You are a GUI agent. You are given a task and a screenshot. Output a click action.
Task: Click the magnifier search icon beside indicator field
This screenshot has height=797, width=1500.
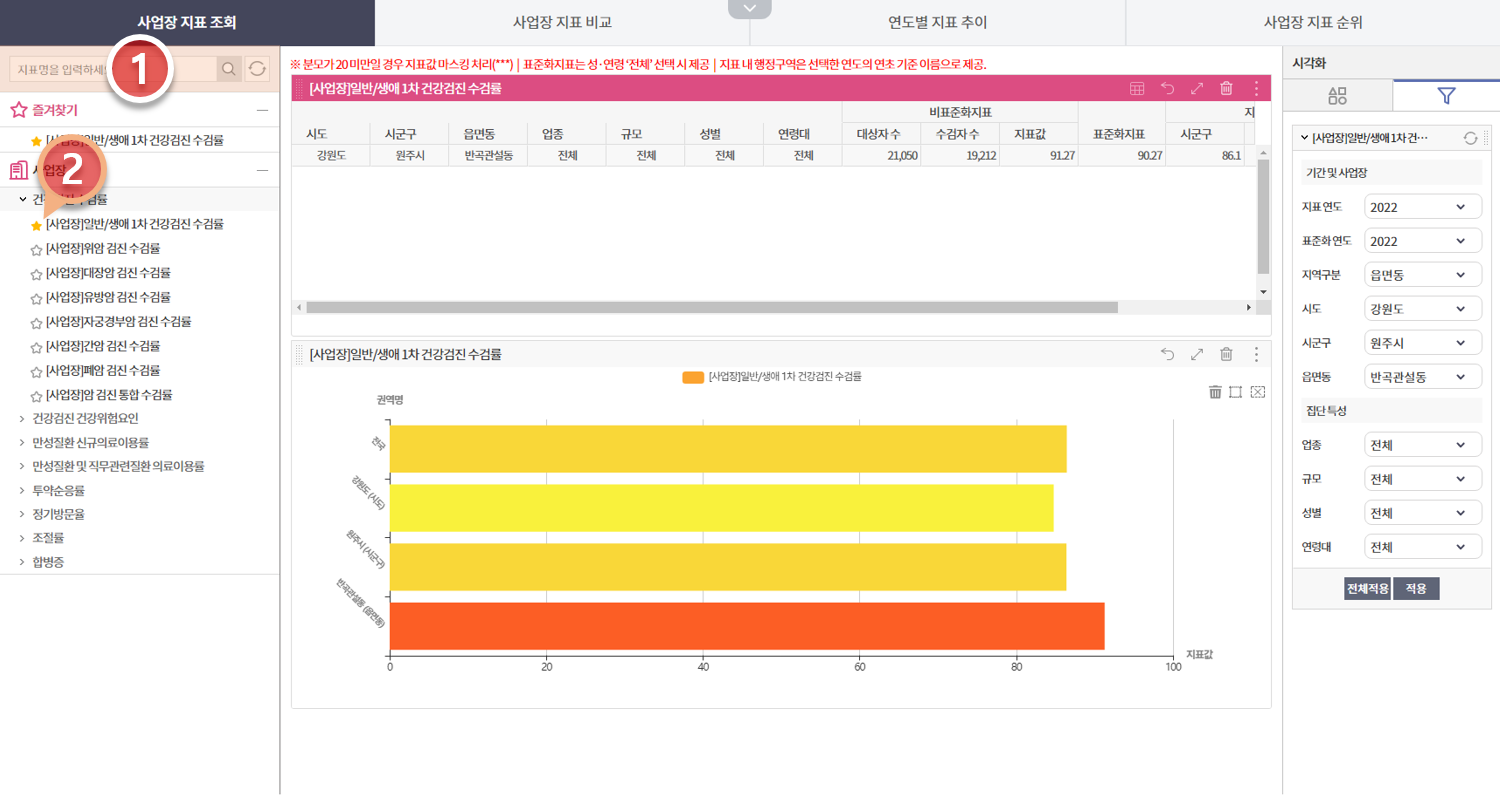click(229, 68)
